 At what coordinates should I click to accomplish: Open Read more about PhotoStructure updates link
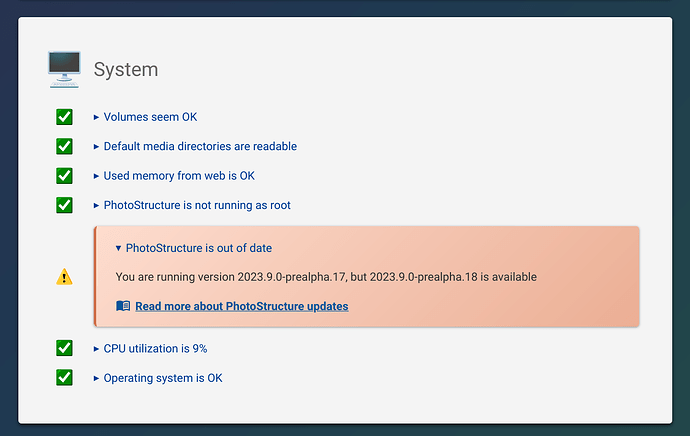242,306
